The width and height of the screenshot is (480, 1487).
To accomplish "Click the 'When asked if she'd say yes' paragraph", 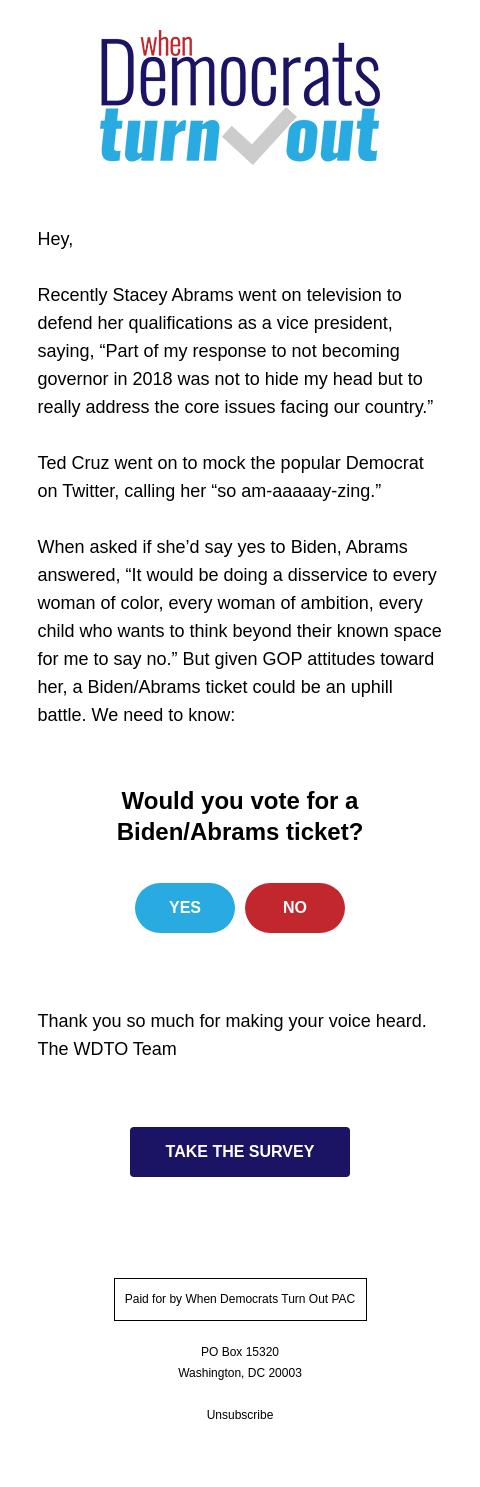I will [240, 631].
